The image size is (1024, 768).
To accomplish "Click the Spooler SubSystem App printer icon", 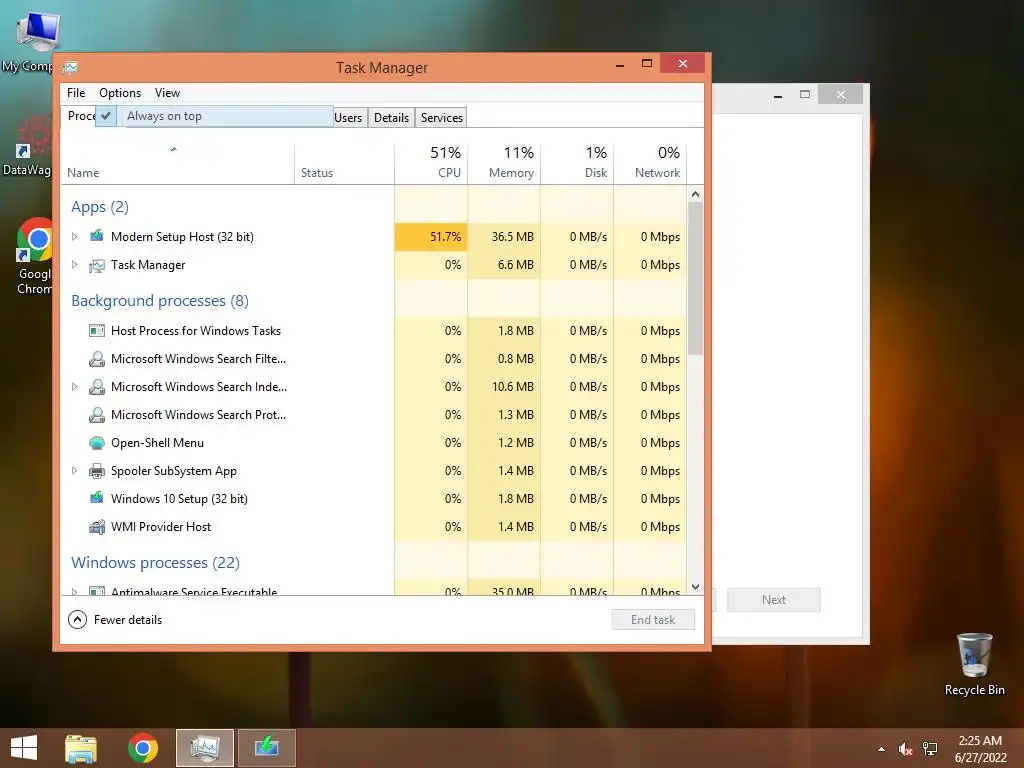I will [x=97, y=471].
